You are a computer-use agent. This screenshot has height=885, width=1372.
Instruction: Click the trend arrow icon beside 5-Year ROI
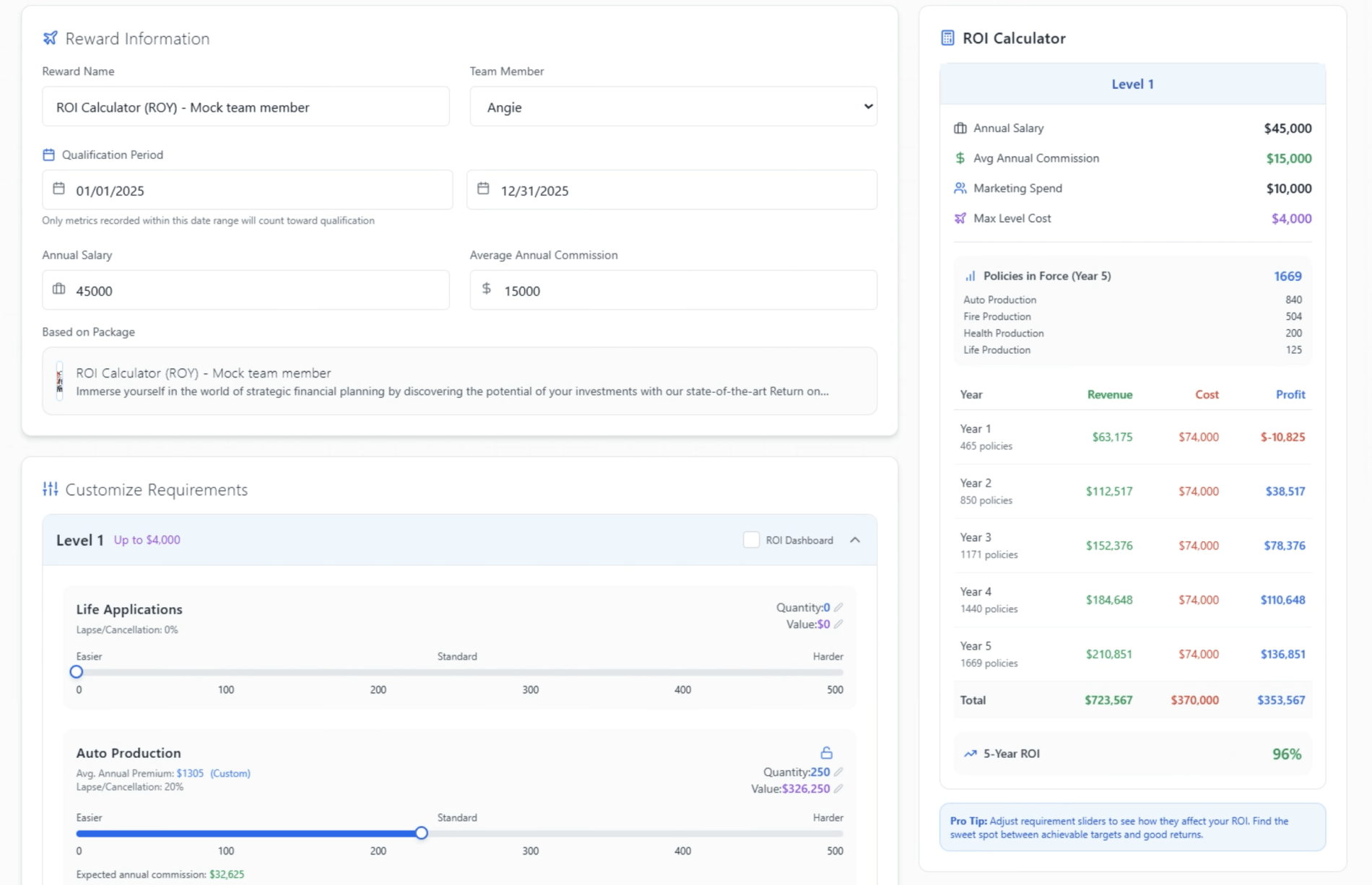[x=970, y=753]
